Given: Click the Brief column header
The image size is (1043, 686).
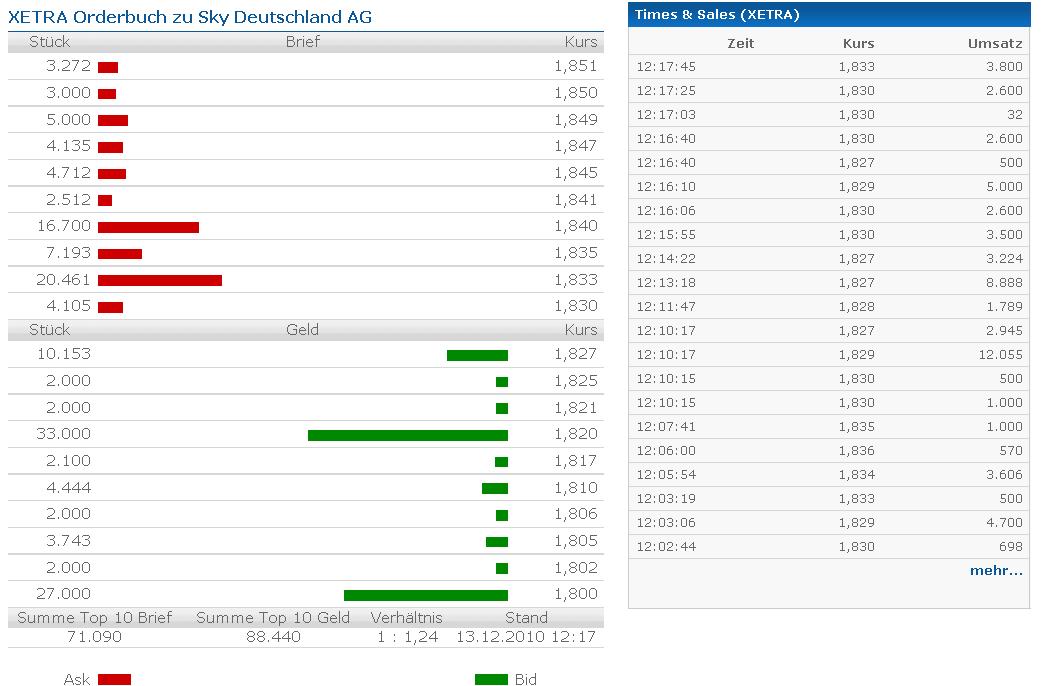Looking at the screenshot, I should tap(302, 42).
